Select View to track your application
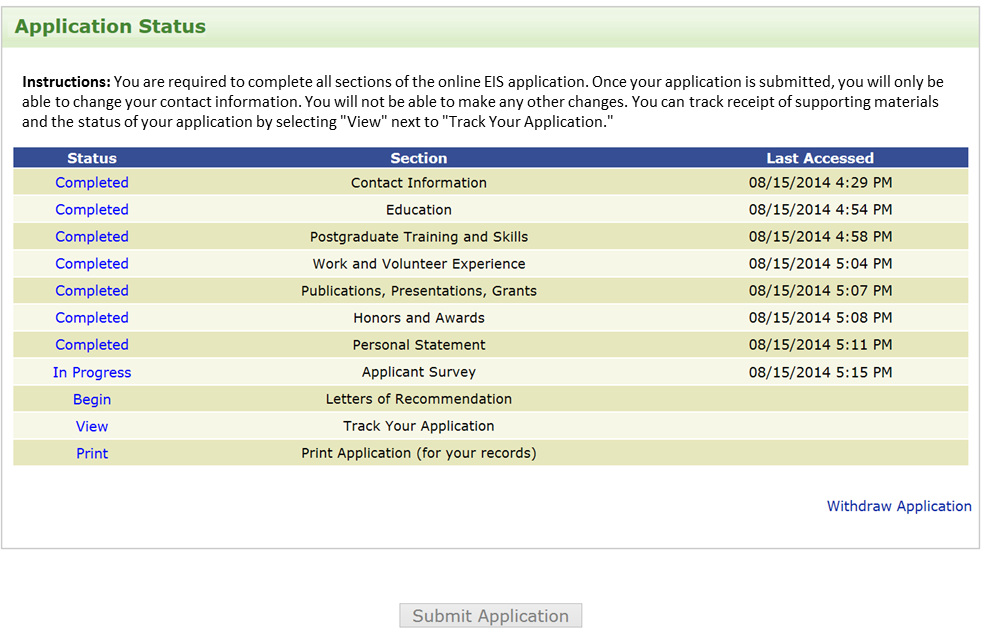 (92, 426)
